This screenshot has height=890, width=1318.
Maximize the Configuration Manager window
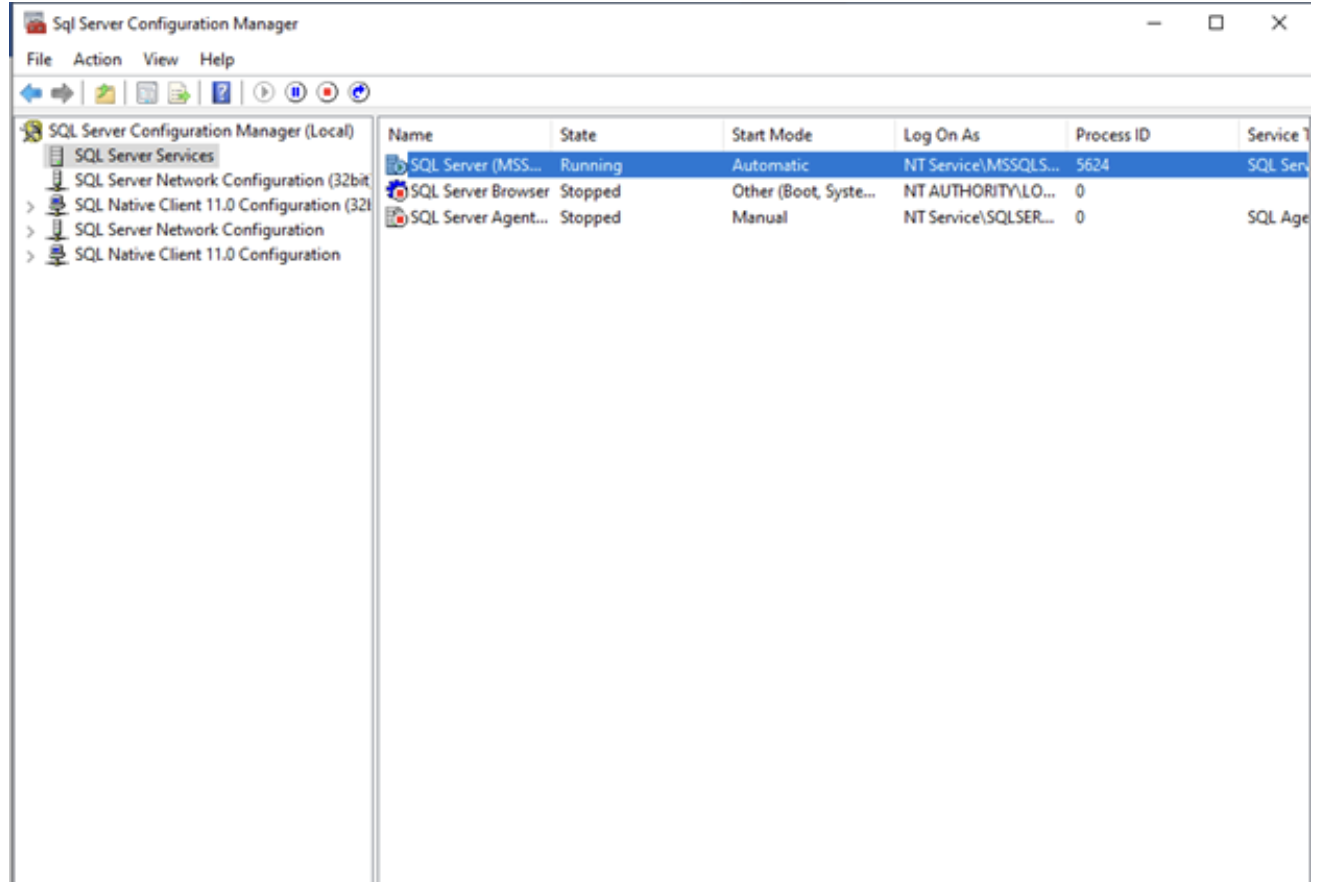pyautogui.click(x=1216, y=23)
